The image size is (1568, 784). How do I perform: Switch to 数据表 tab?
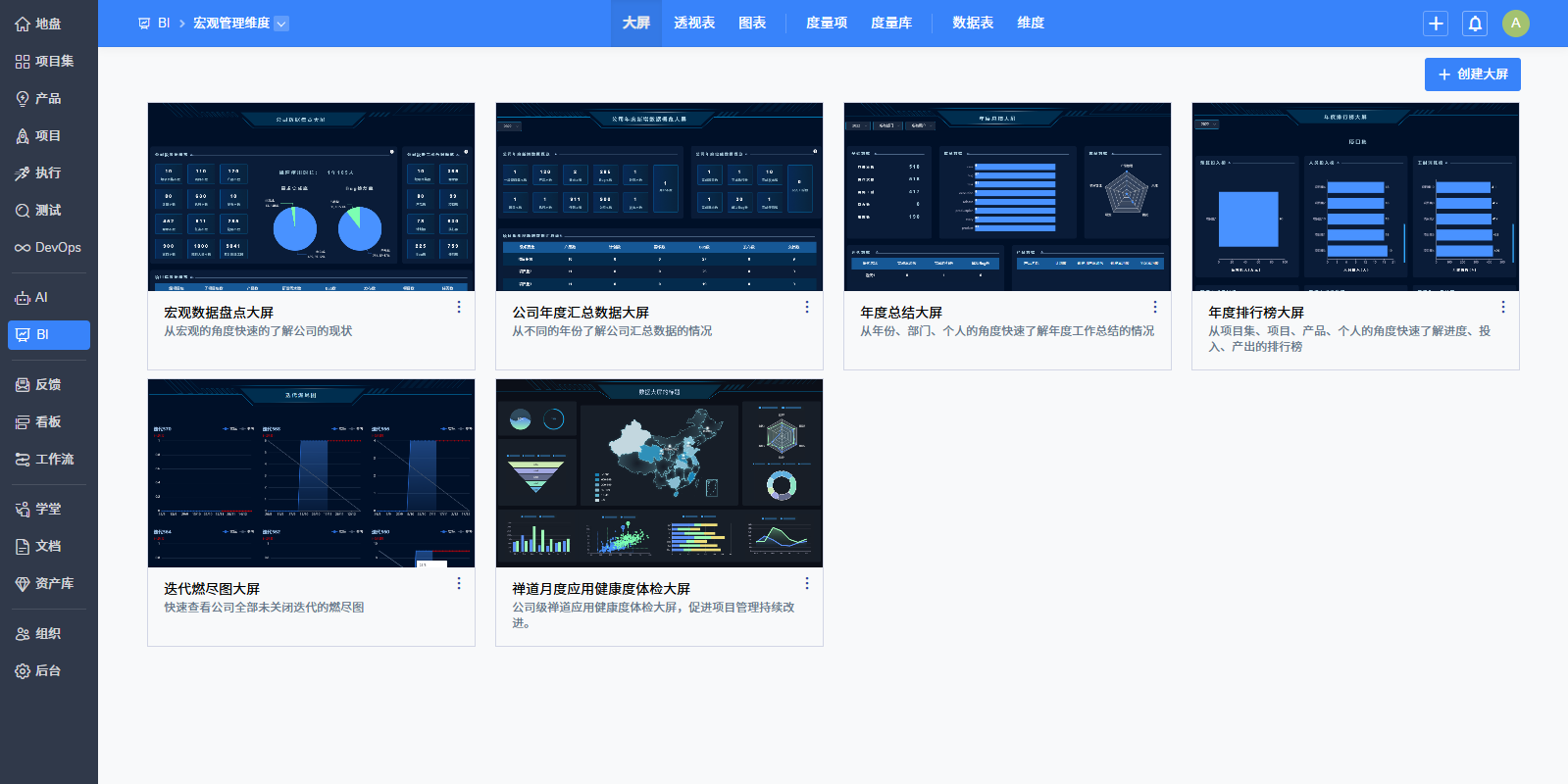coord(973,24)
